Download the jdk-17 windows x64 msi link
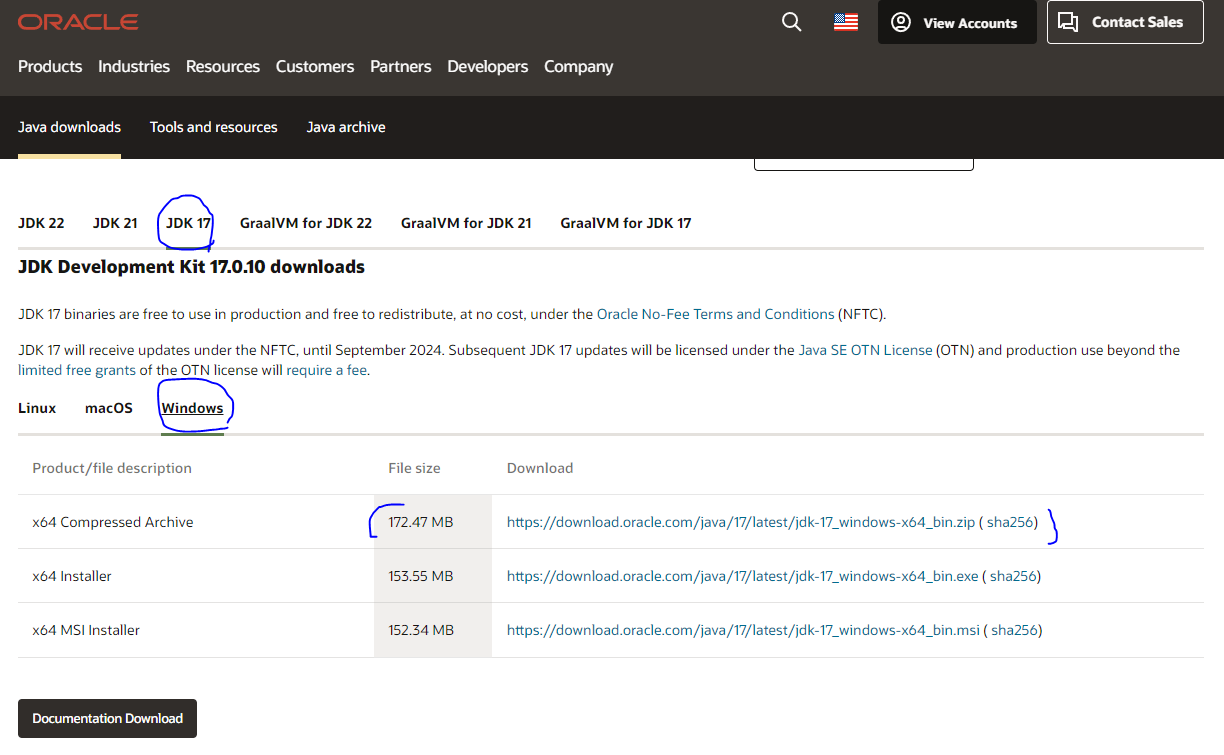The height and width of the screenshot is (755, 1224). [x=743, y=630]
